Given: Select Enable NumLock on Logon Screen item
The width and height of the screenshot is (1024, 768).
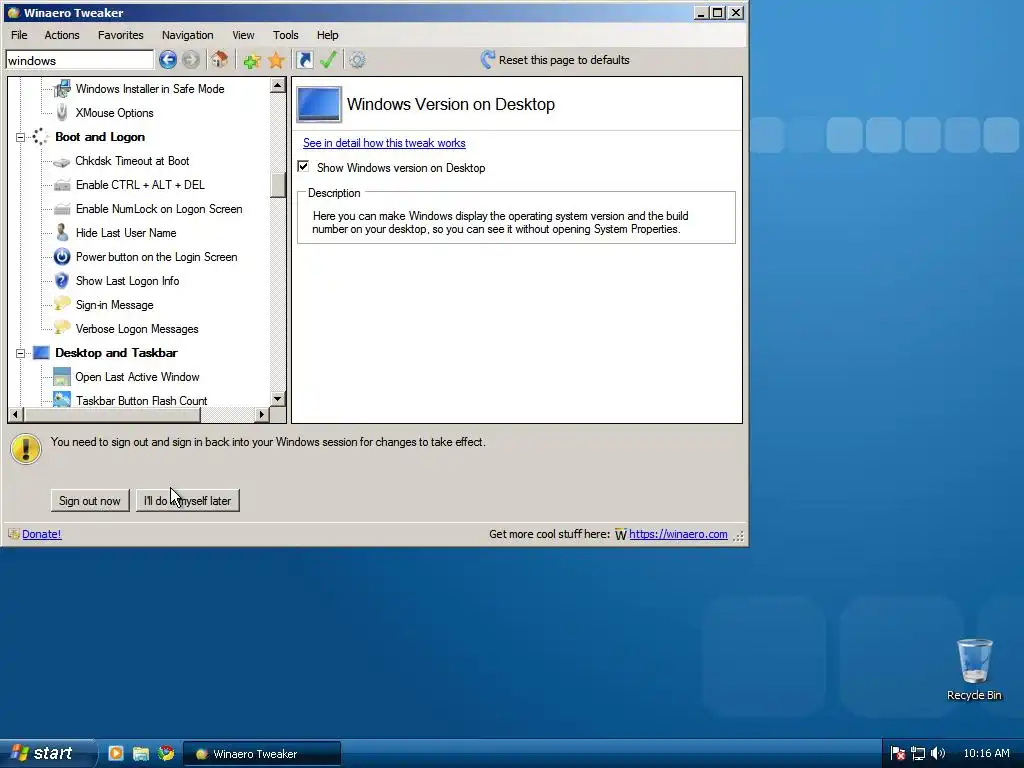Looking at the screenshot, I should [x=159, y=209].
